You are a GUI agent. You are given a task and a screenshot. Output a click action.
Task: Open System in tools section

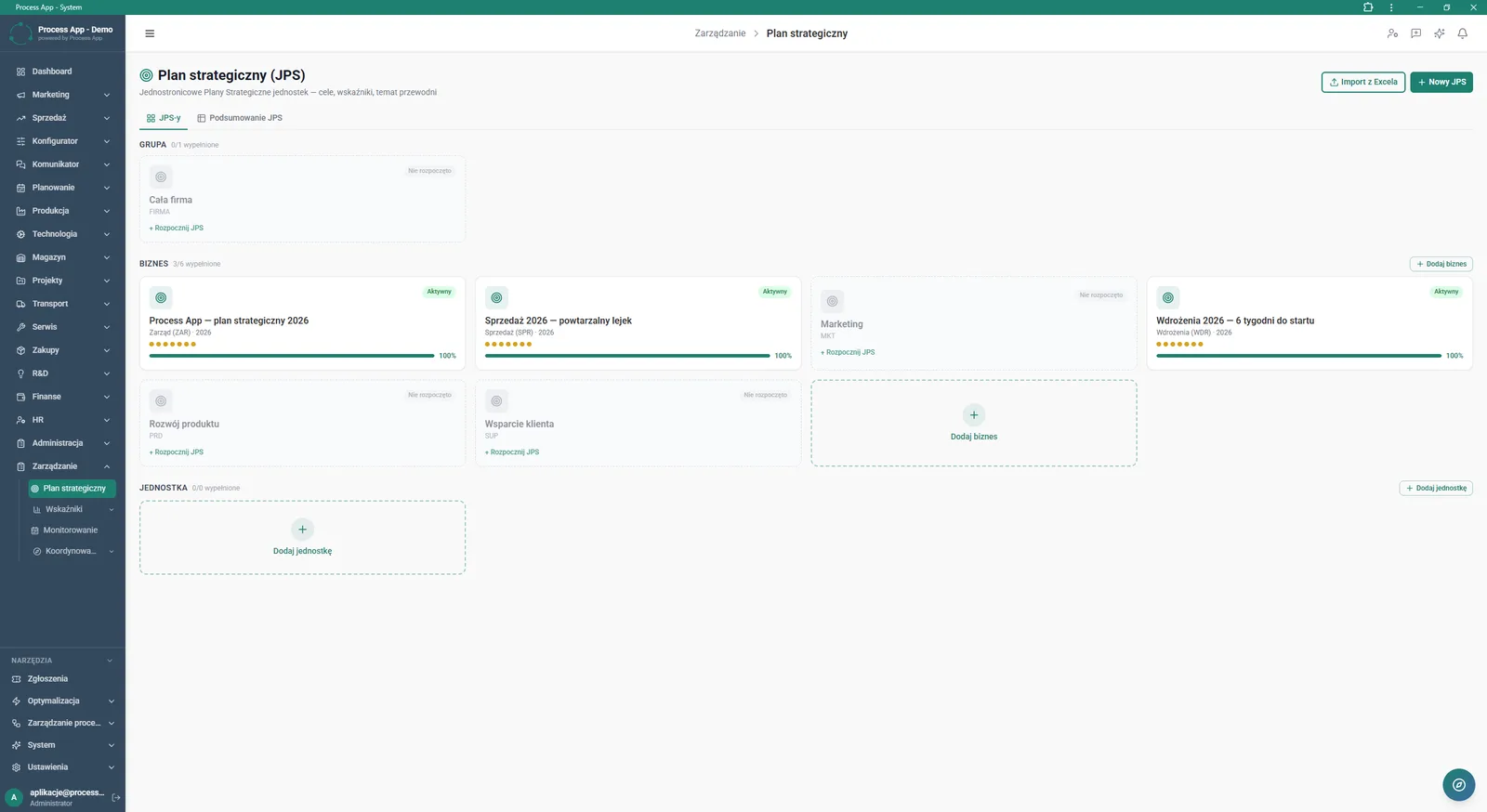point(62,745)
